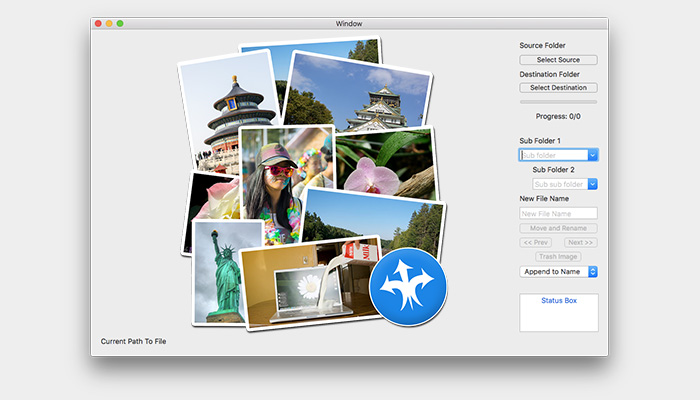Image resolution: width=700 pixels, height=400 pixels.
Task: Click the Trash Image button
Action: pyautogui.click(x=558, y=257)
